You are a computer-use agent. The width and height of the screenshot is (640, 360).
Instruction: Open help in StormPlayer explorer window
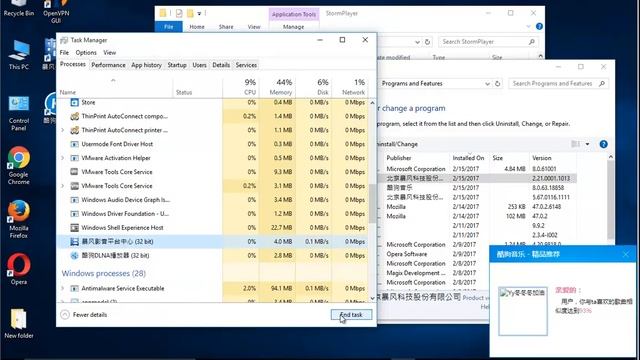point(539,27)
